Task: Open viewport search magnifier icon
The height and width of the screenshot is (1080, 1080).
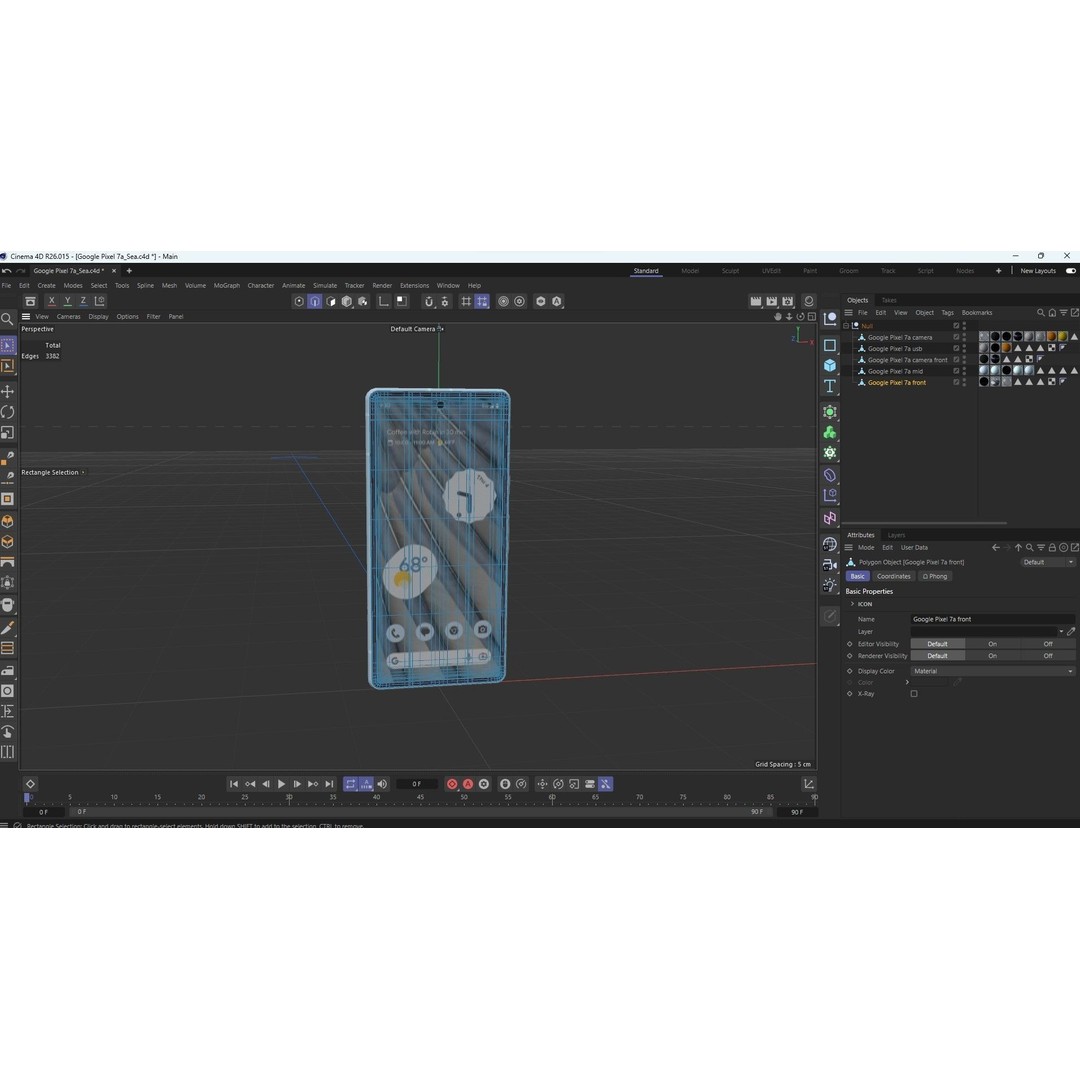Action: tap(7, 319)
